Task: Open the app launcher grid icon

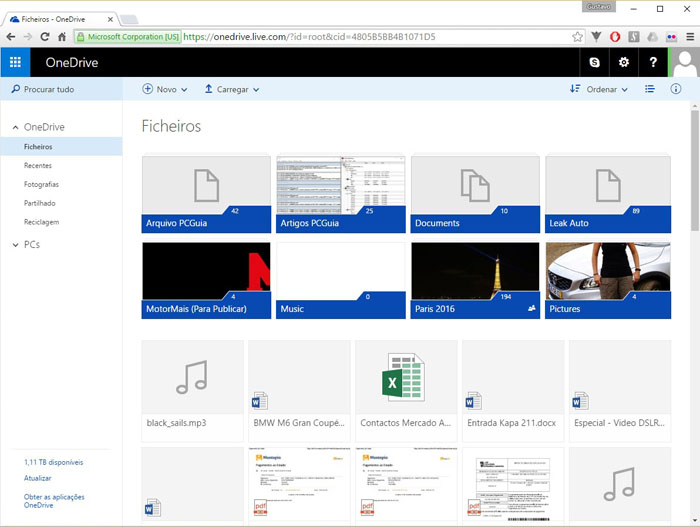Action: coord(15,62)
